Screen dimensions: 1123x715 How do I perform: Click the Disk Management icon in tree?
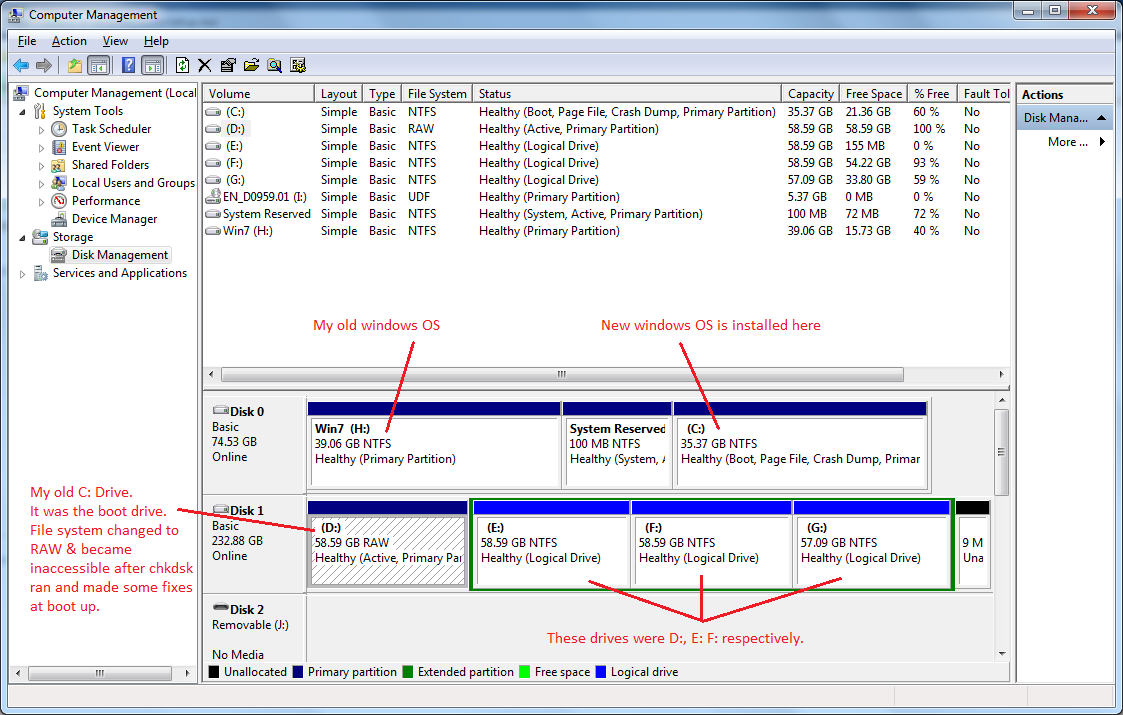tap(59, 255)
